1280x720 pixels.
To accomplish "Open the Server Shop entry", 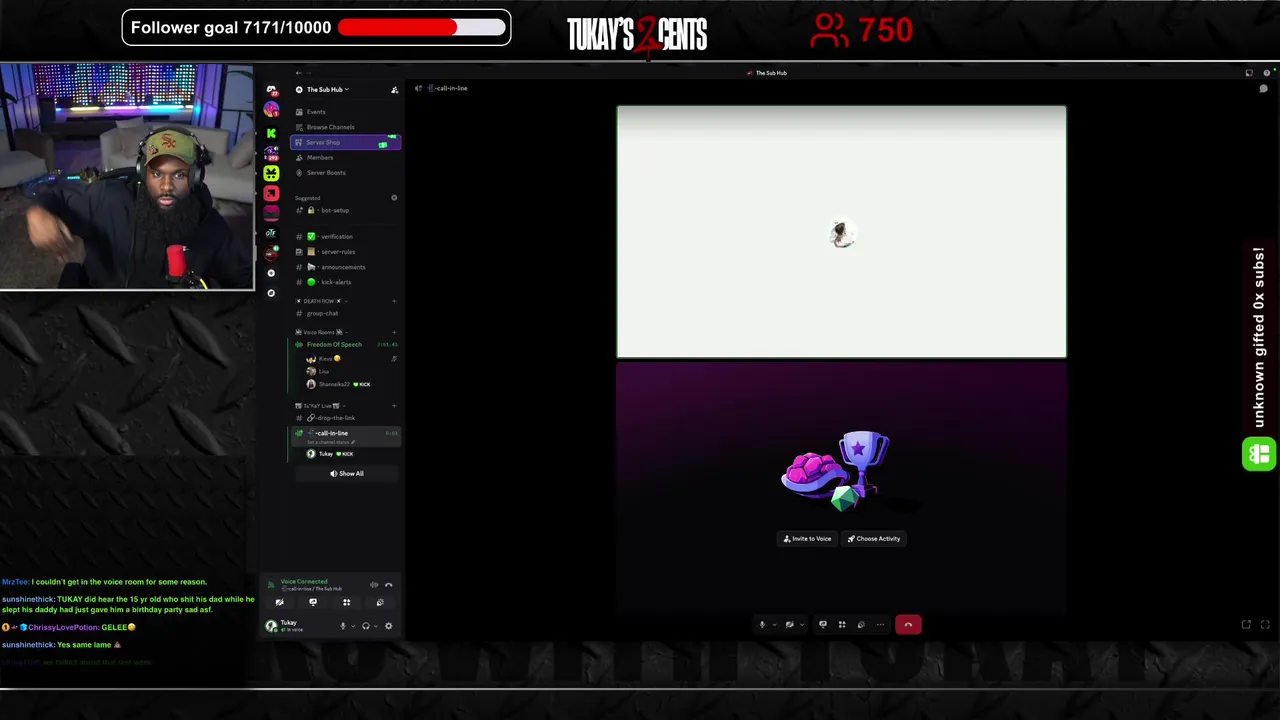I will click(x=345, y=142).
